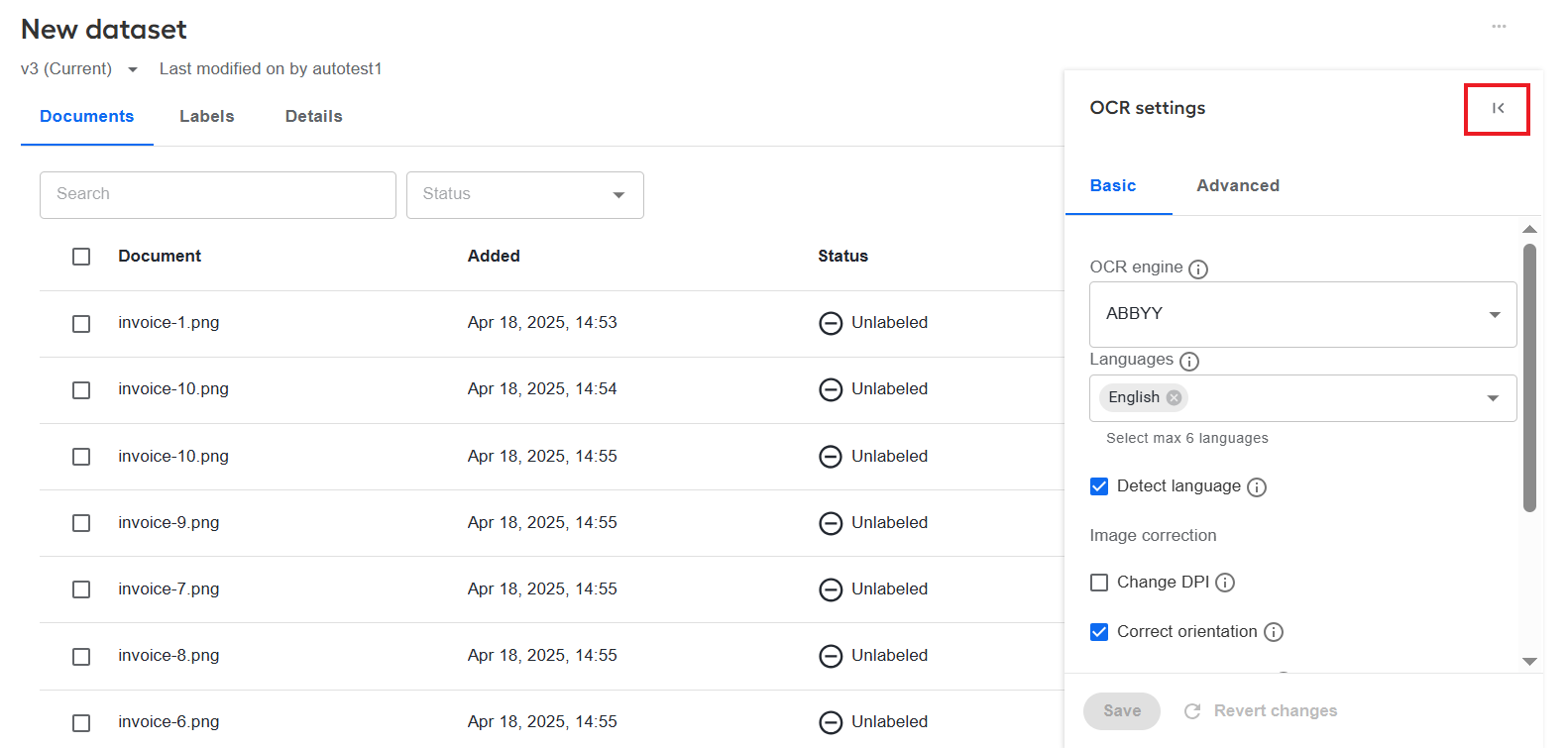
Task: Click the 'New dataset' title
Action: (104, 30)
